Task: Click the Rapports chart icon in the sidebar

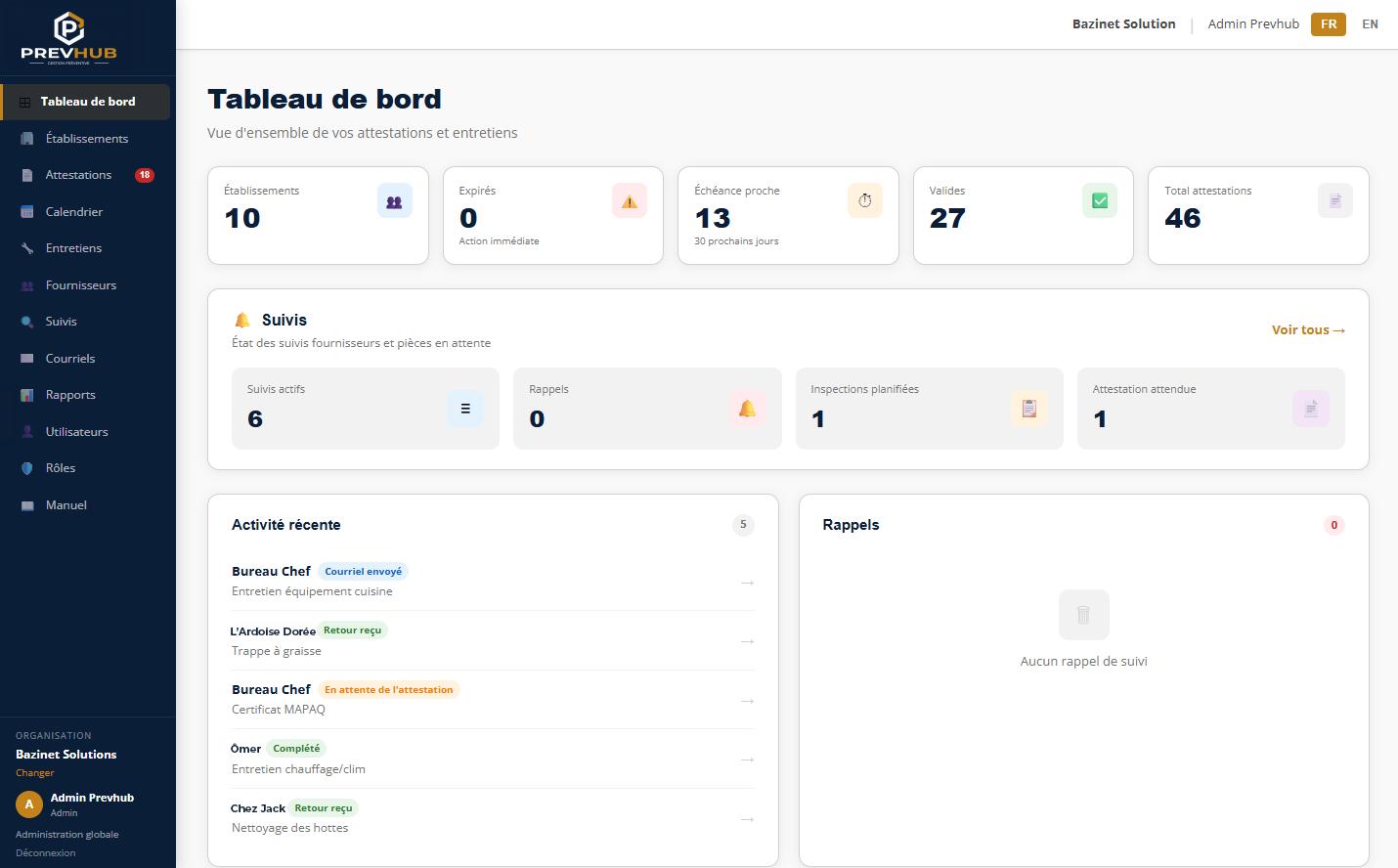Action: (x=27, y=395)
